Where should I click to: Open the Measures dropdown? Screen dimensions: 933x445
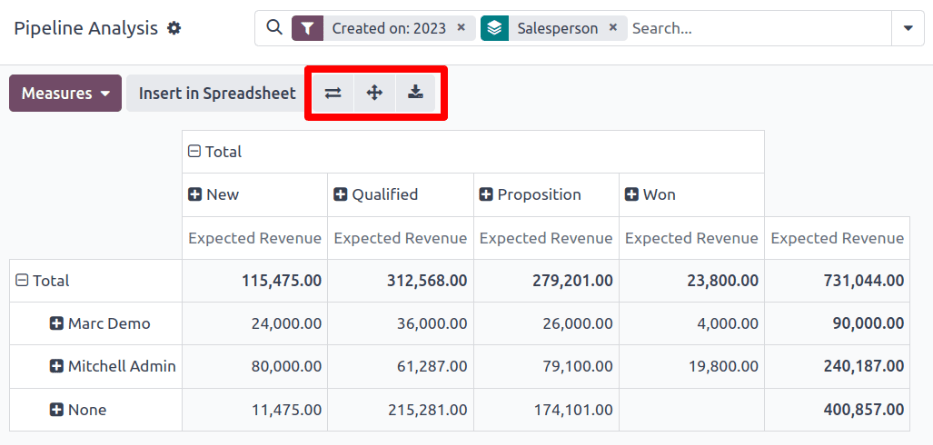(65, 93)
